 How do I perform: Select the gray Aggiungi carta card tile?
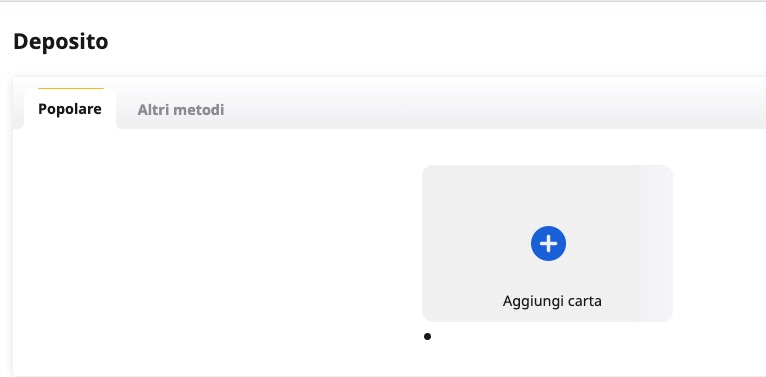tap(548, 243)
